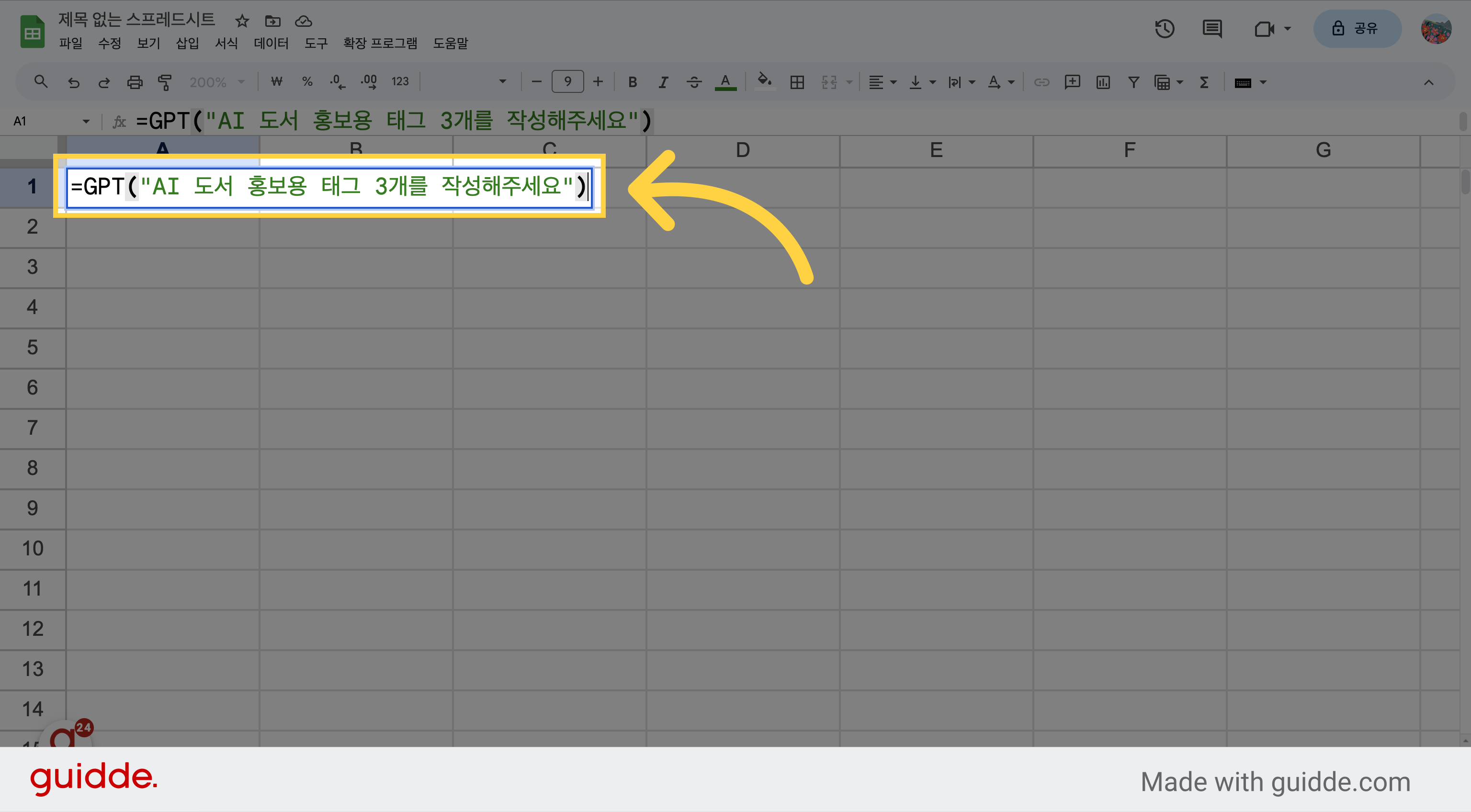
Task: Open the vertical align dropdown
Action: coord(922,82)
